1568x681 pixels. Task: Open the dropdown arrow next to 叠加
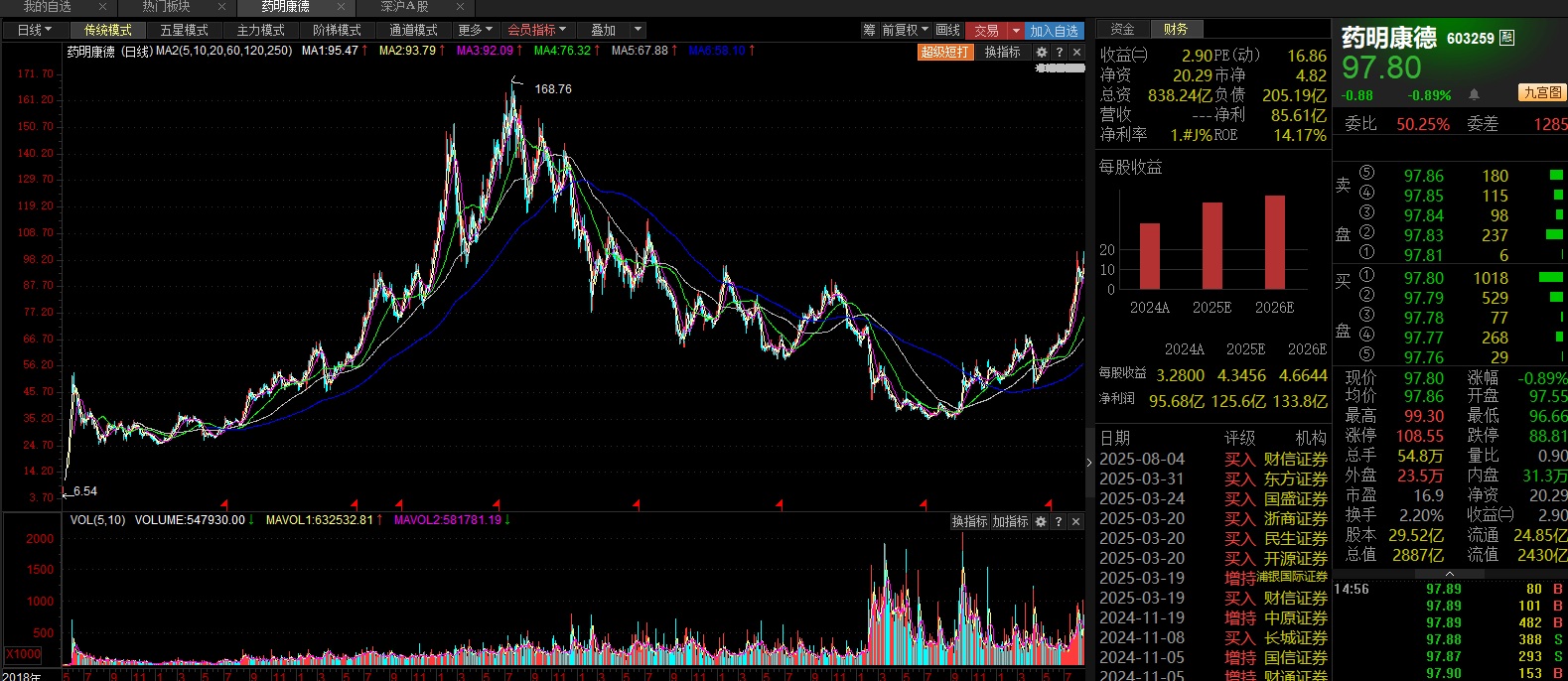pyautogui.click(x=639, y=31)
